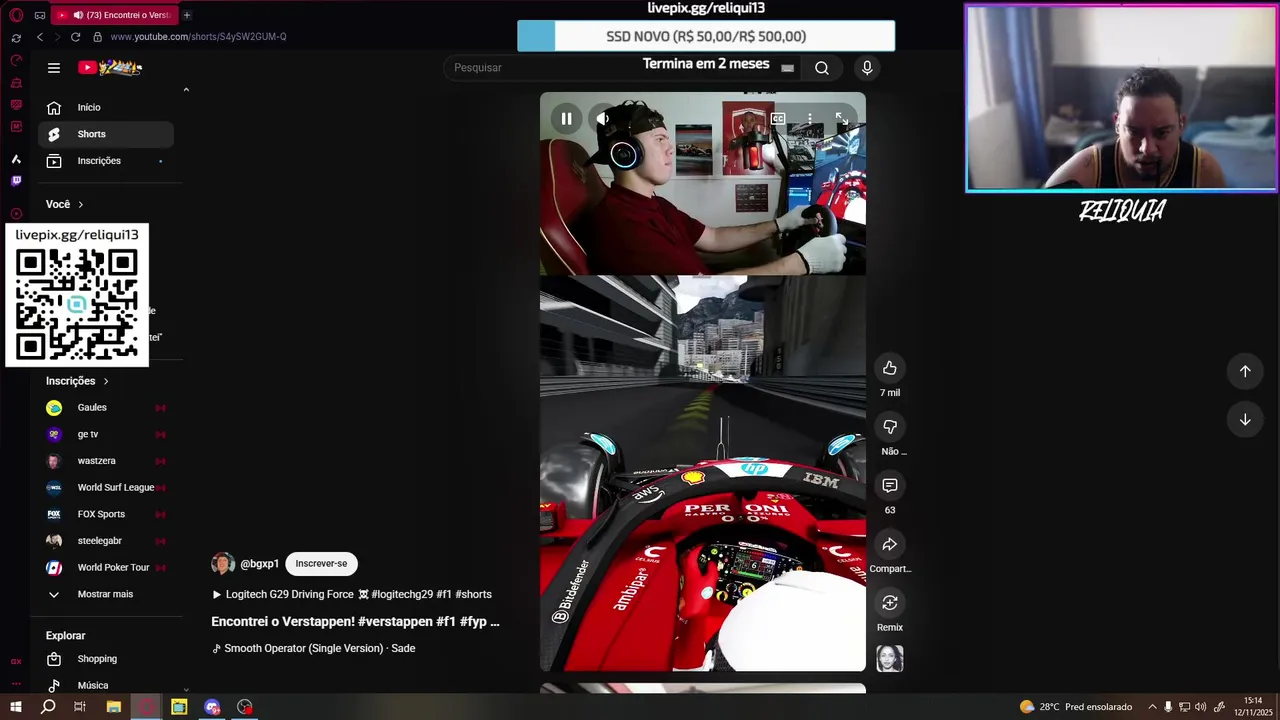Open the YouTube guide hamburger menu
Viewport: 1280px width, 720px height.
point(54,68)
